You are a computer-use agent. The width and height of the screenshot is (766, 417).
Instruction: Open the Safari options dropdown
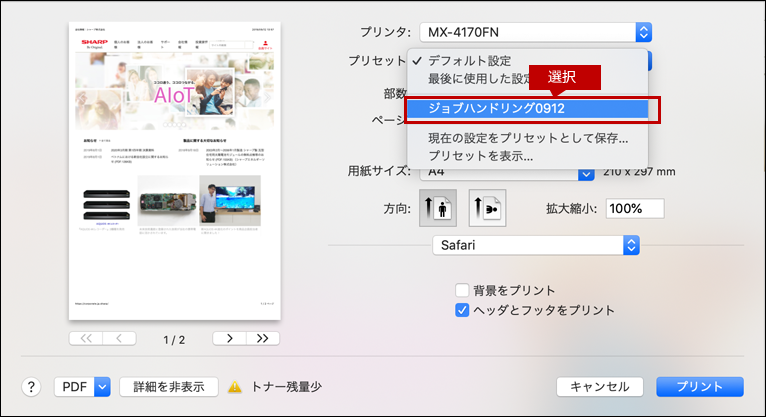point(536,245)
